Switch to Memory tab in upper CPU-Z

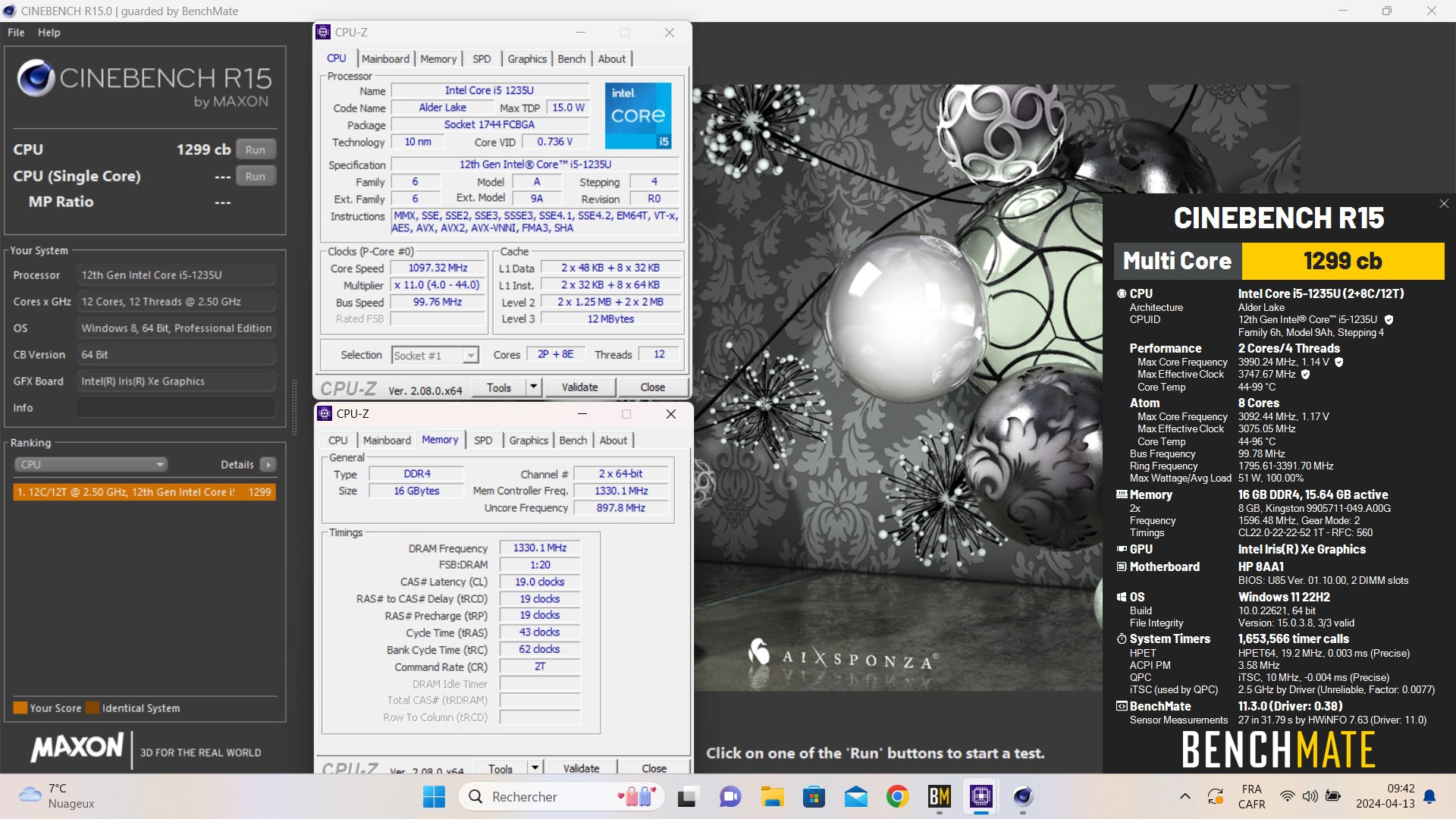[438, 58]
